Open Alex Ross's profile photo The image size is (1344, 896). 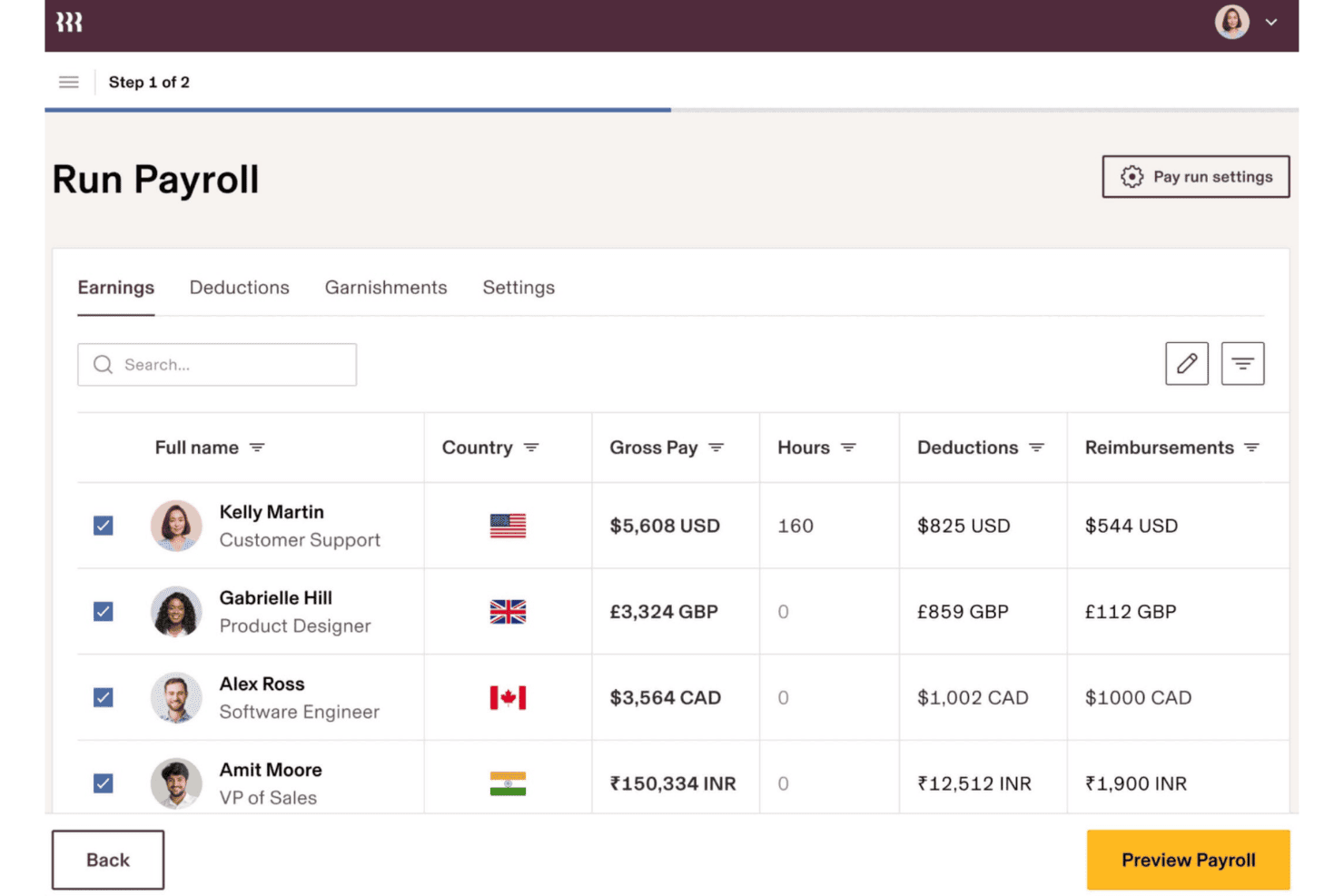[x=176, y=697]
